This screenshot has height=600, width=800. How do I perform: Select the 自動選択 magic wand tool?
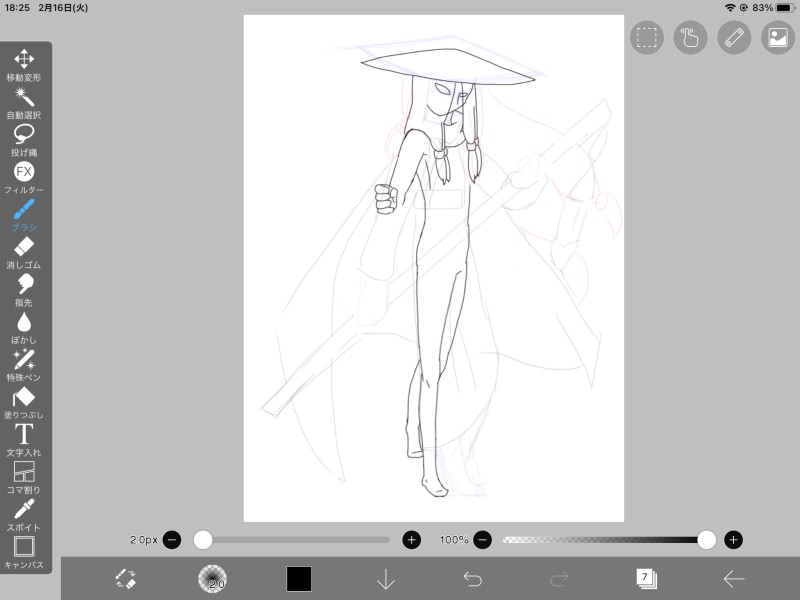[23, 103]
